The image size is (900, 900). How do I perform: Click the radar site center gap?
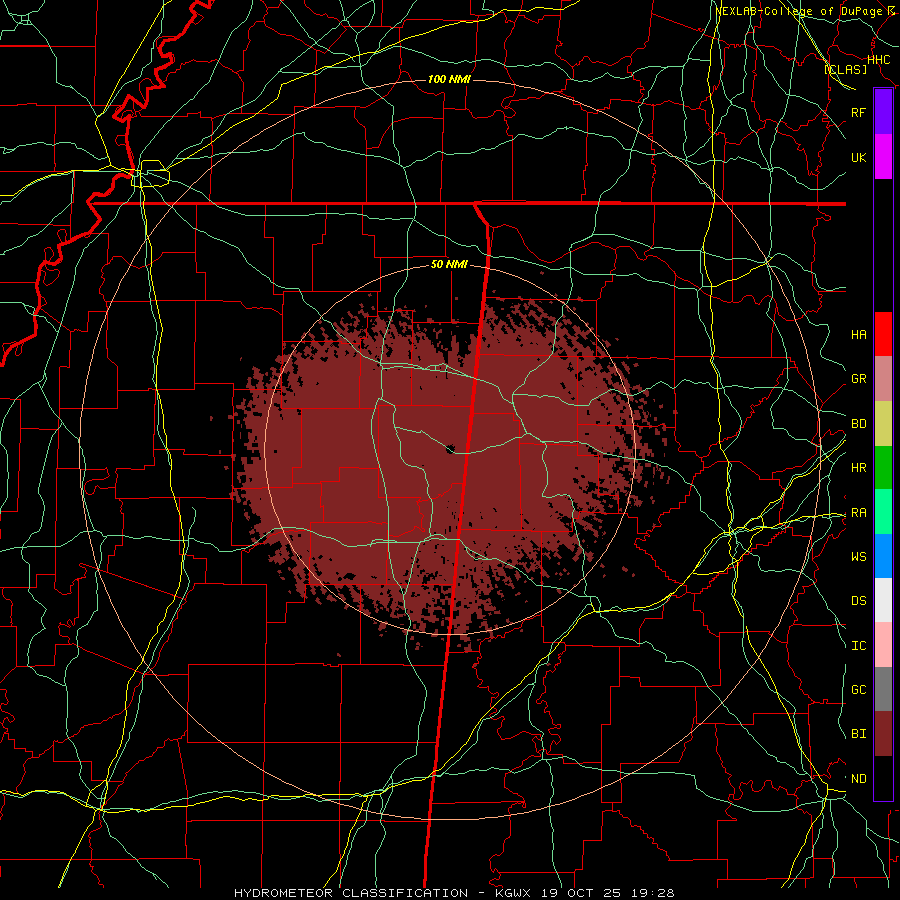[x=449, y=448]
